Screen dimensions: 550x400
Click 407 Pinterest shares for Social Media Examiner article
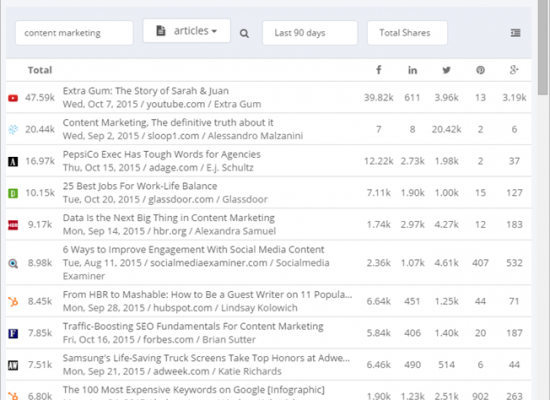(480, 263)
